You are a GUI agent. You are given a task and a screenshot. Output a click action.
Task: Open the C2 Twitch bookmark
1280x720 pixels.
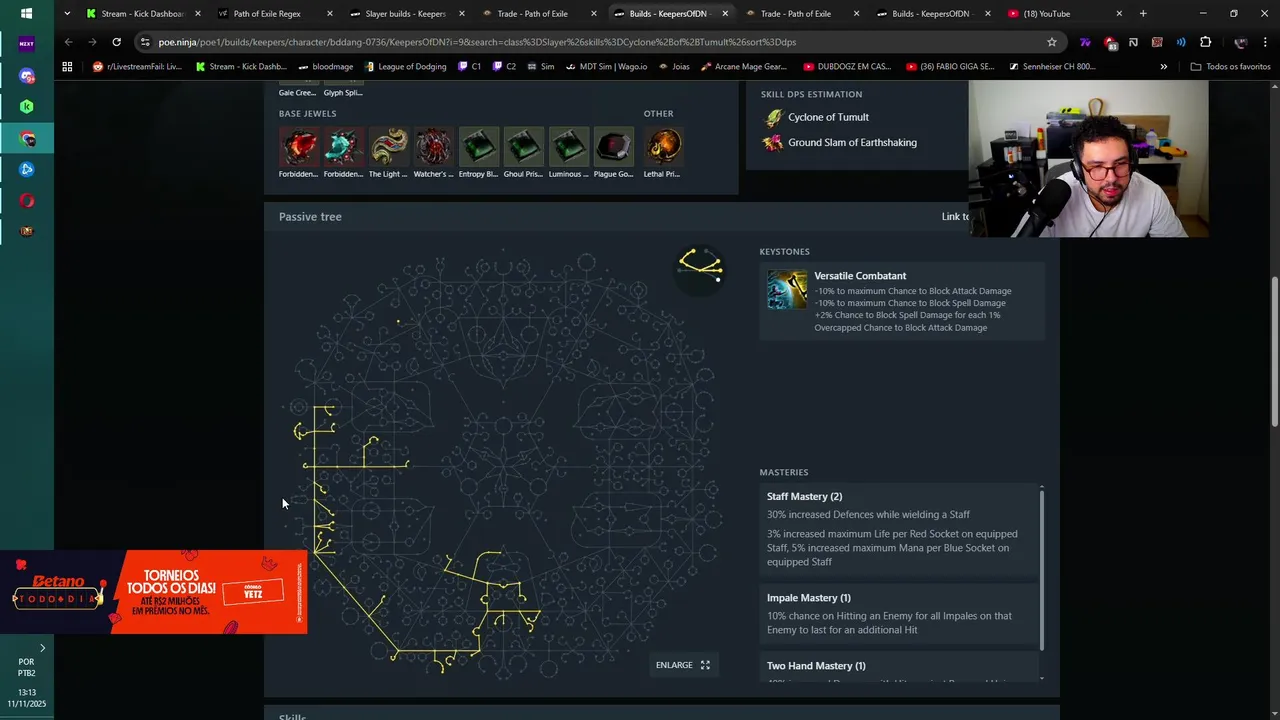[504, 67]
